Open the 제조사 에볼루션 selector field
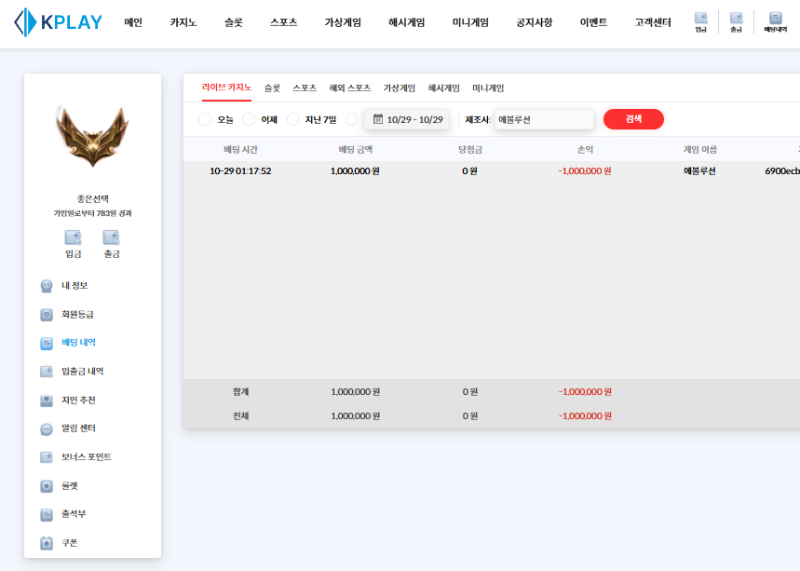The image size is (800, 571). [543, 119]
